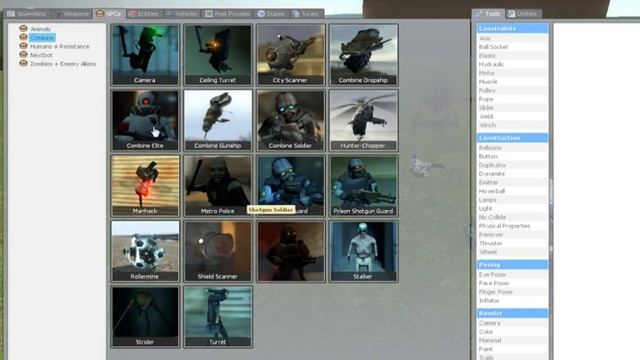This screenshot has width=640, height=360.
Task: Select the Combine NPC category
Action: point(42,38)
